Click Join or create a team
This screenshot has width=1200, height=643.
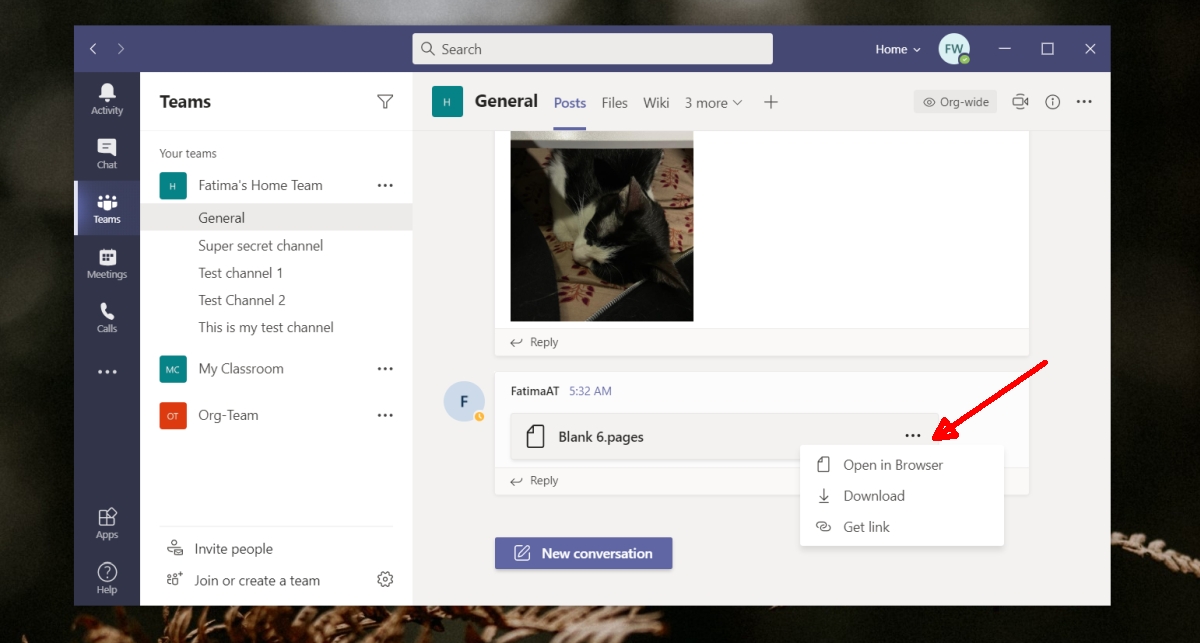[243, 580]
